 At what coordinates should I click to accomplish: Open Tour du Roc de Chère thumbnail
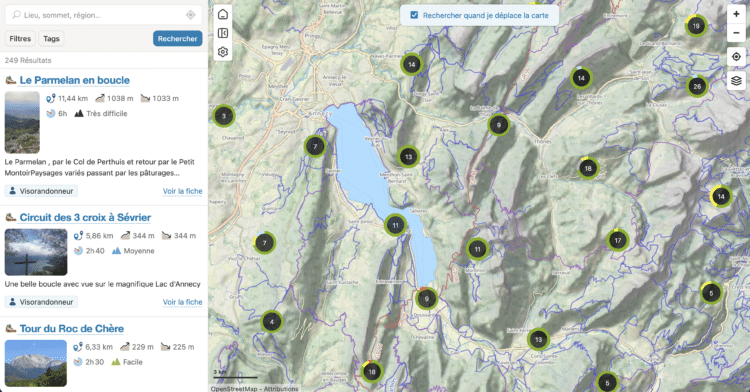coord(36,363)
